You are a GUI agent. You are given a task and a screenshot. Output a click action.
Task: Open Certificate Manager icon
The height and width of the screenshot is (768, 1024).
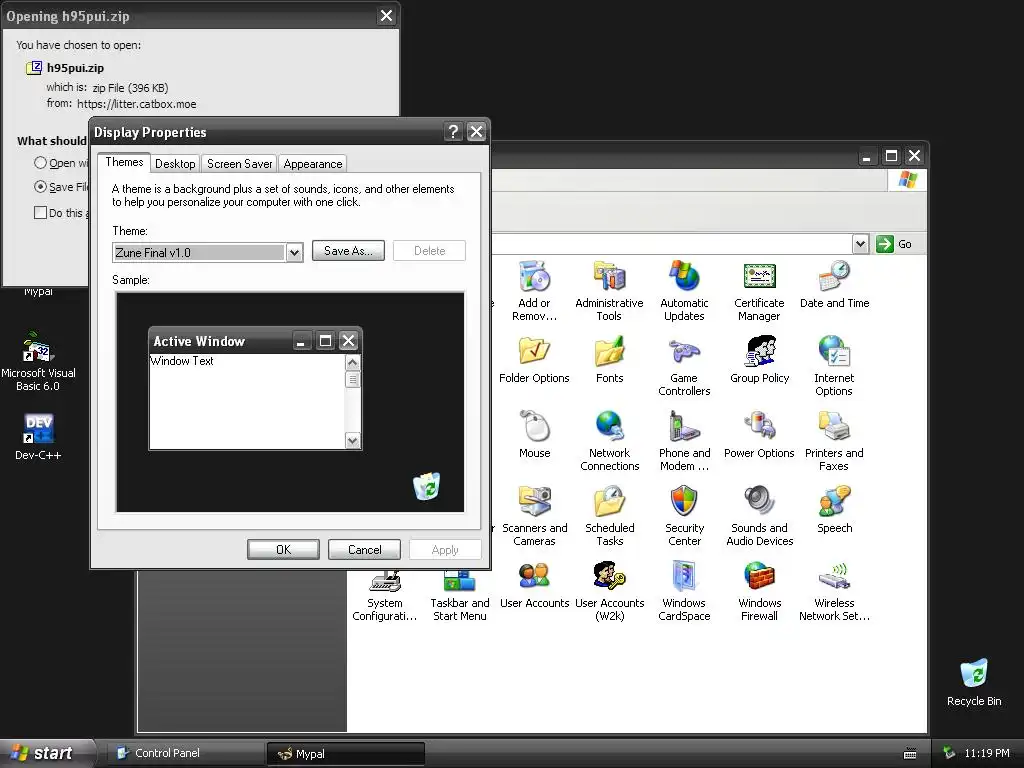click(759, 276)
